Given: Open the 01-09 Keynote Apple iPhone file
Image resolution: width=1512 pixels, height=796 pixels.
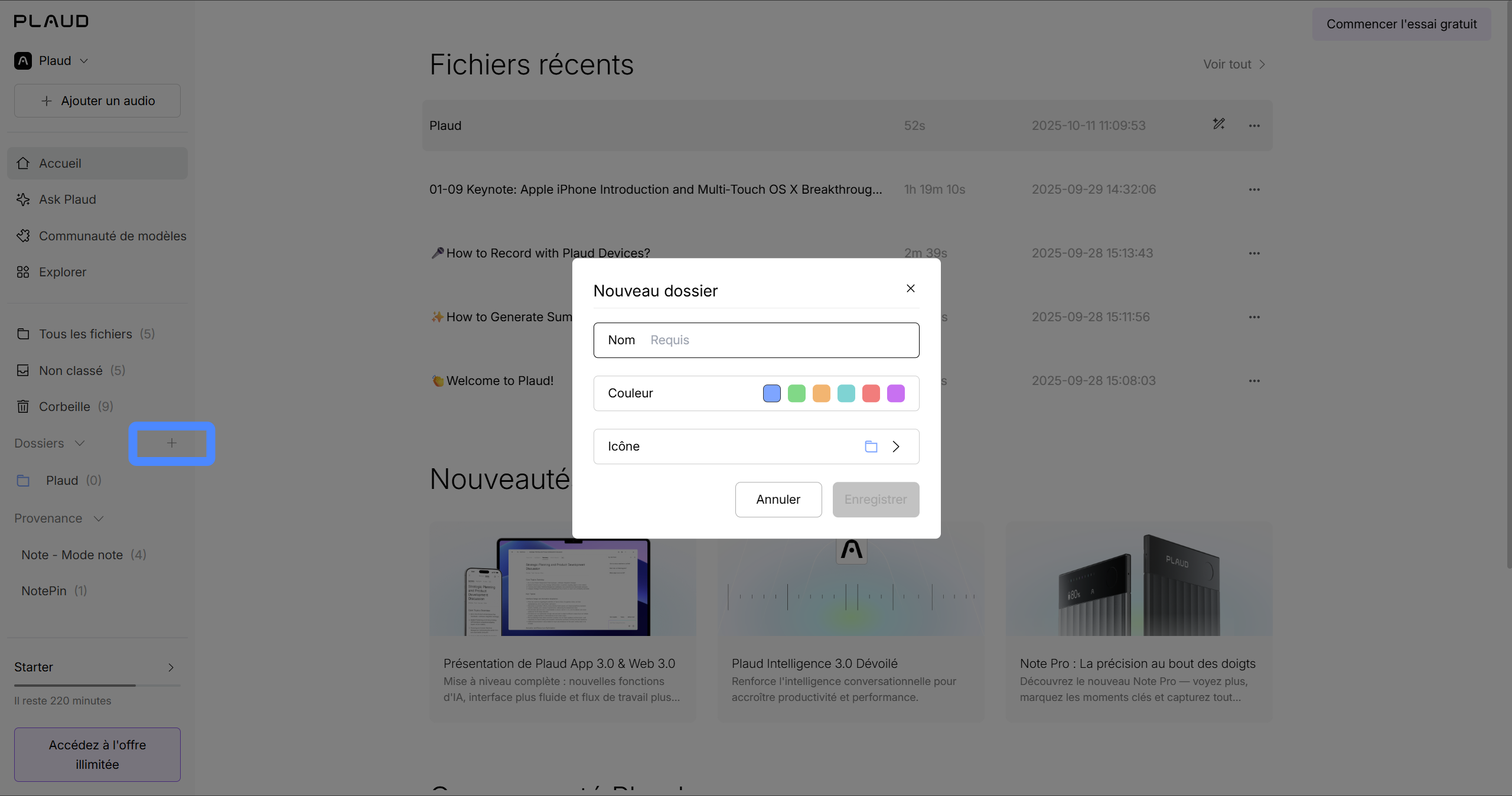Looking at the screenshot, I should coord(656,190).
